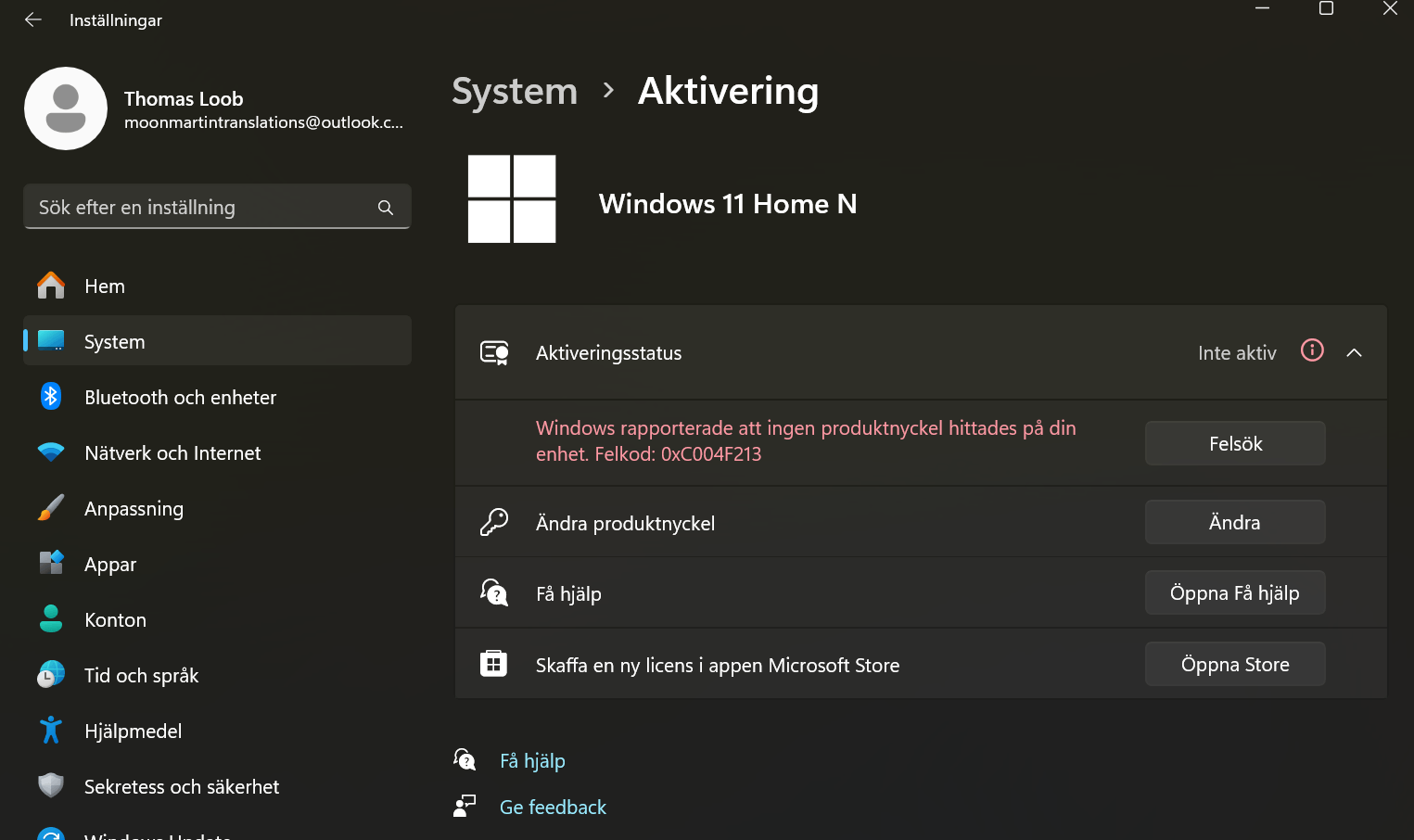Image resolution: width=1414 pixels, height=840 pixels.
Task: Click the Microsoft Store bag icon
Action: (x=493, y=663)
